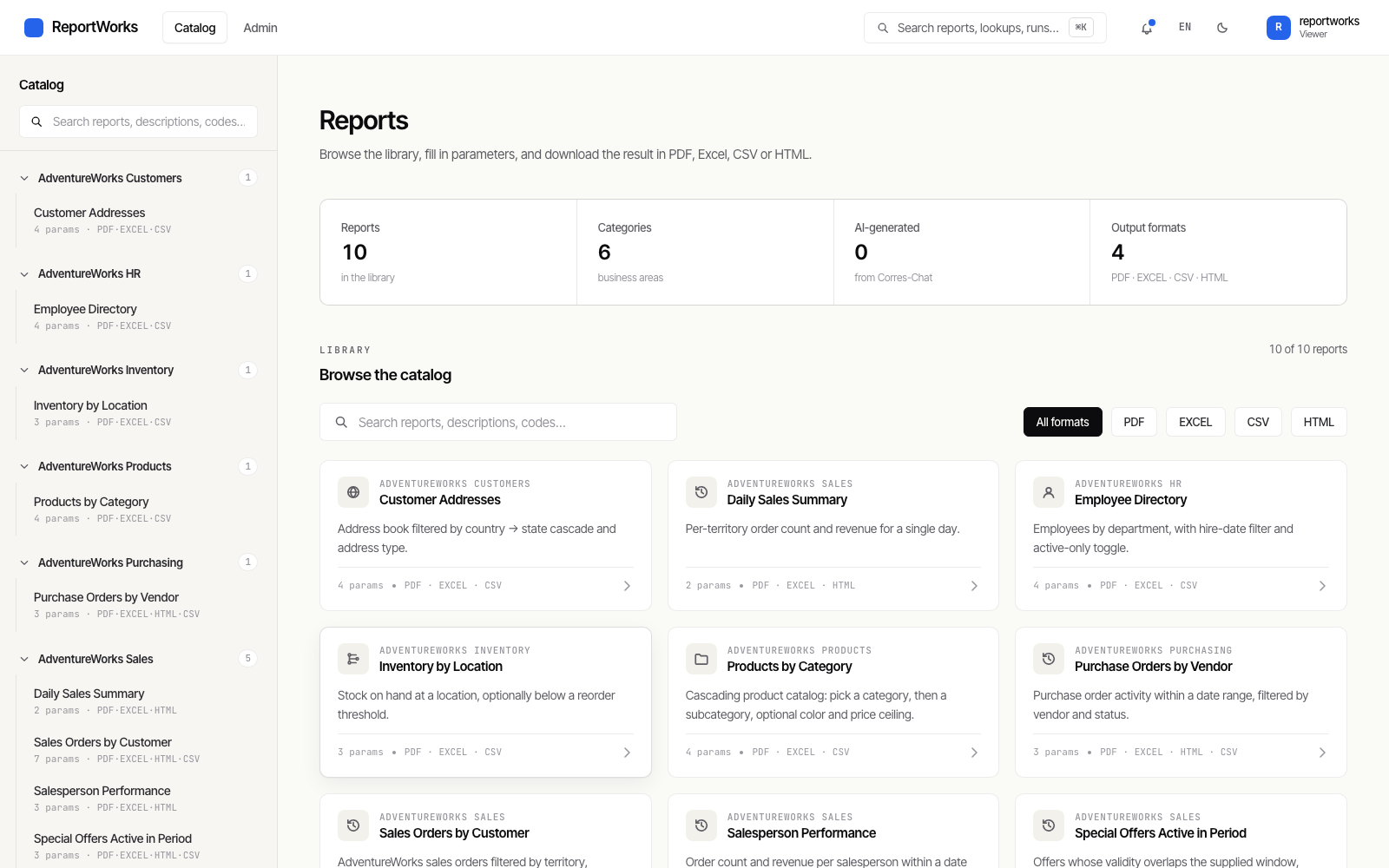Screen dimensions: 1389x868
Task: Open the Customer Addresses card title
Action: (440, 500)
